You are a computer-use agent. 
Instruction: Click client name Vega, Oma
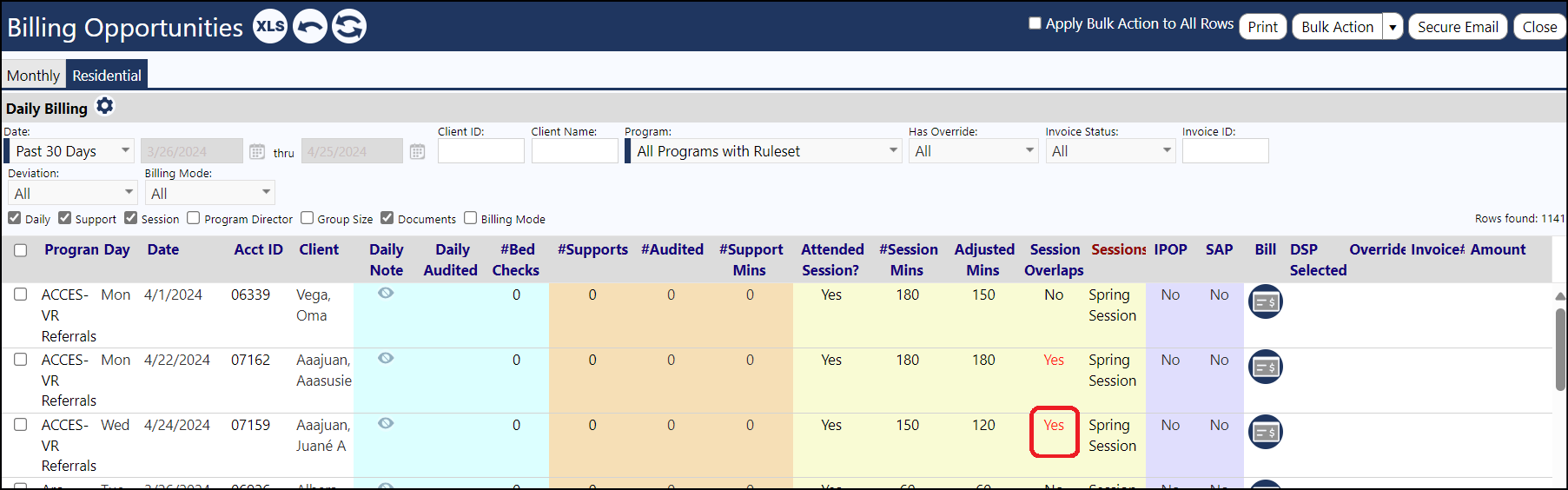[x=314, y=305]
